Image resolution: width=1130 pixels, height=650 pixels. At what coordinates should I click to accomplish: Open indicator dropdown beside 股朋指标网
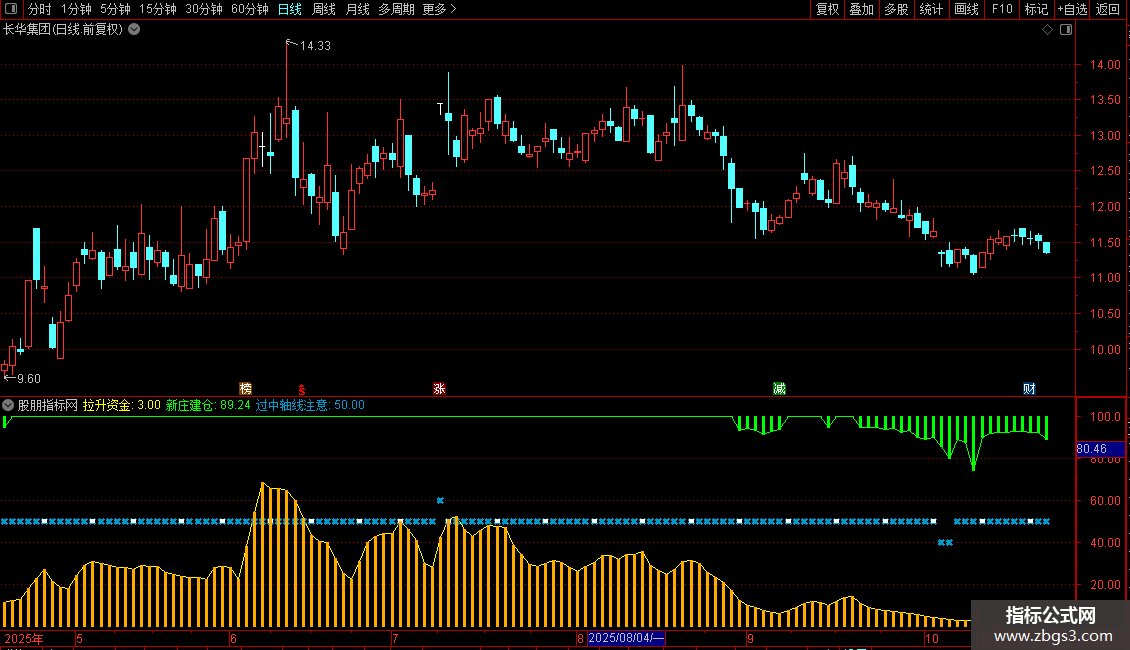(8, 405)
